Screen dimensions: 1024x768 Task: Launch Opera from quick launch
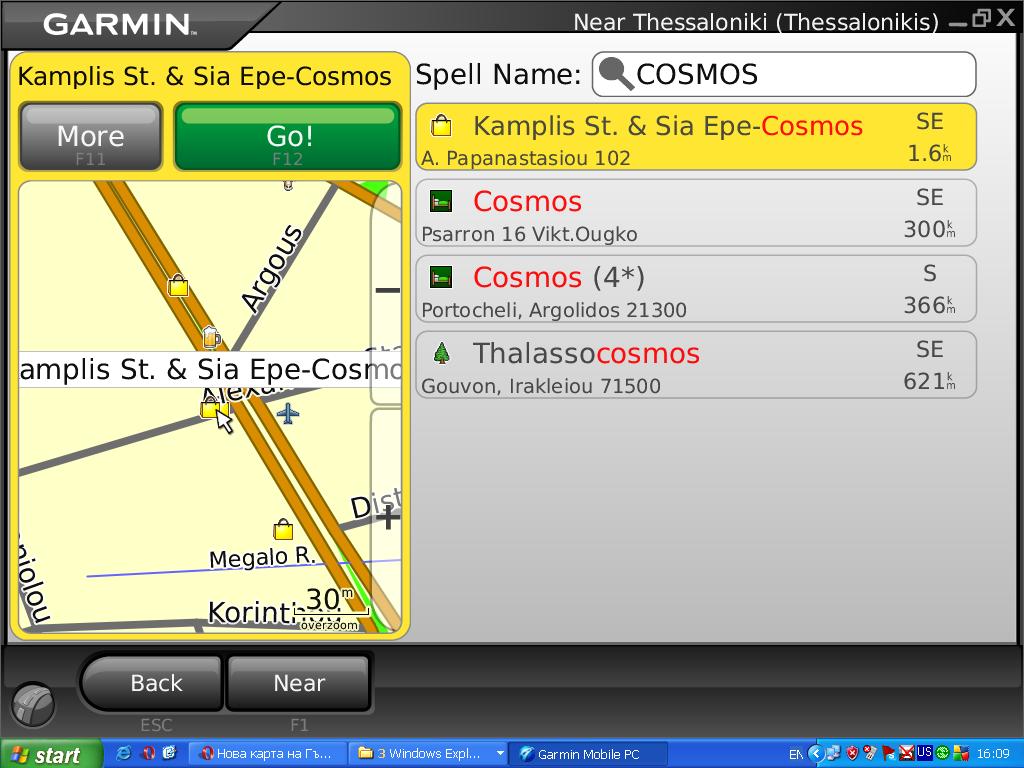(x=148, y=754)
